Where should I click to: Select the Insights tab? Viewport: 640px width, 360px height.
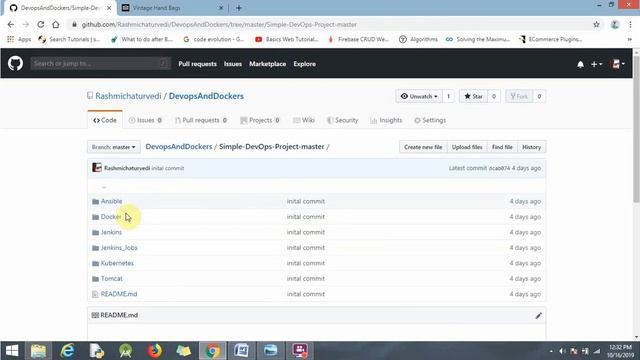point(386,120)
